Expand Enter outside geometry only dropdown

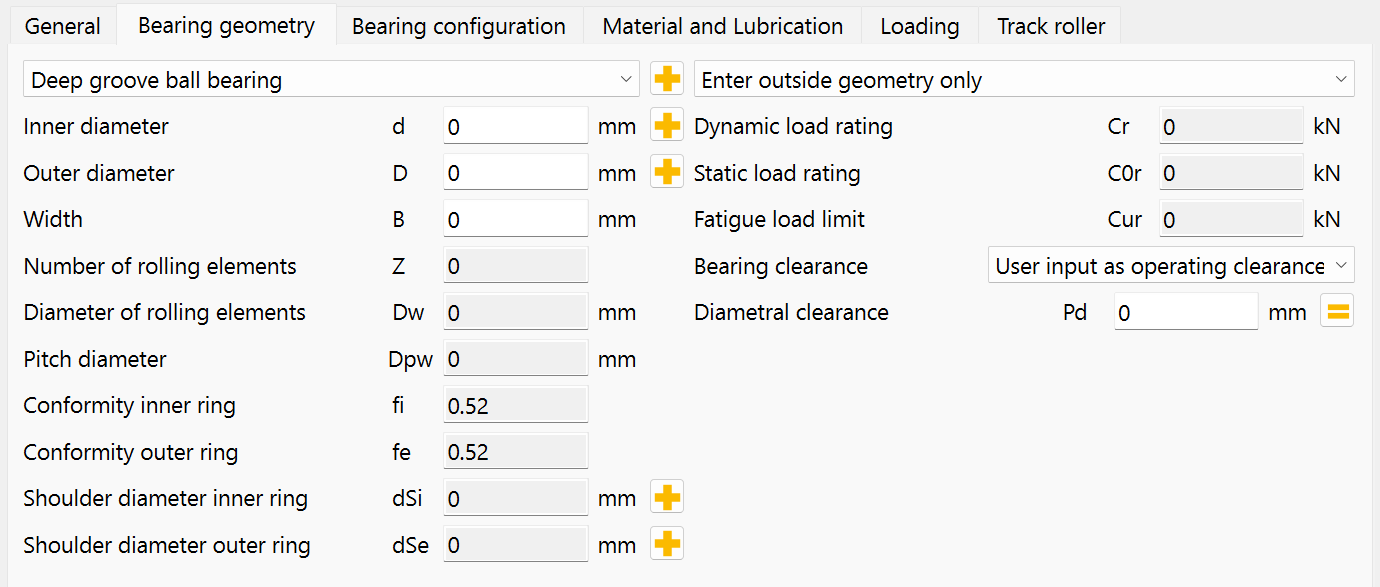tap(1024, 79)
